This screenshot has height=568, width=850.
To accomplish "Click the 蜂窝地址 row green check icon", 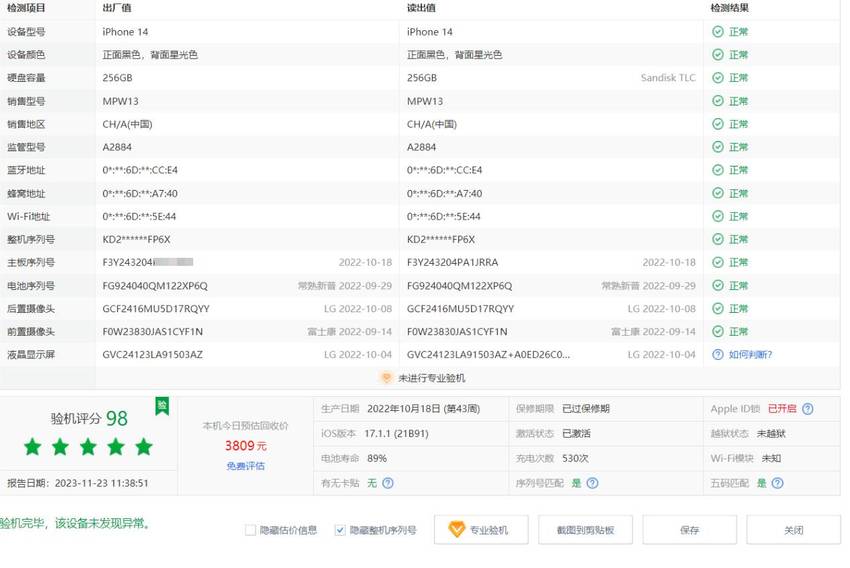I will pos(718,193).
